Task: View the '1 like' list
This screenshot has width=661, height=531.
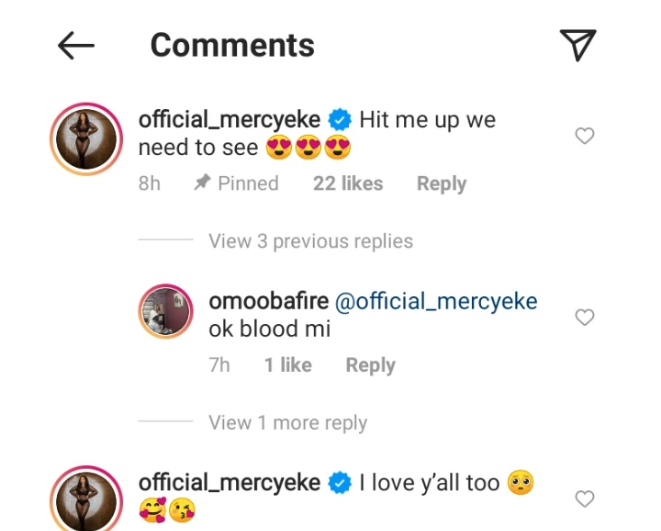Action: pyautogui.click(x=287, y=366)
